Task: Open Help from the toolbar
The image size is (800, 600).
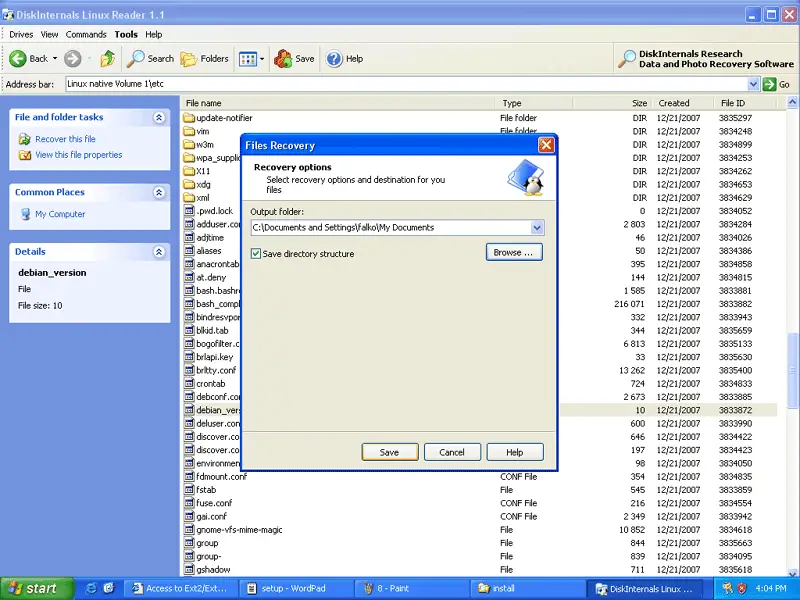Action: point(334,59)
